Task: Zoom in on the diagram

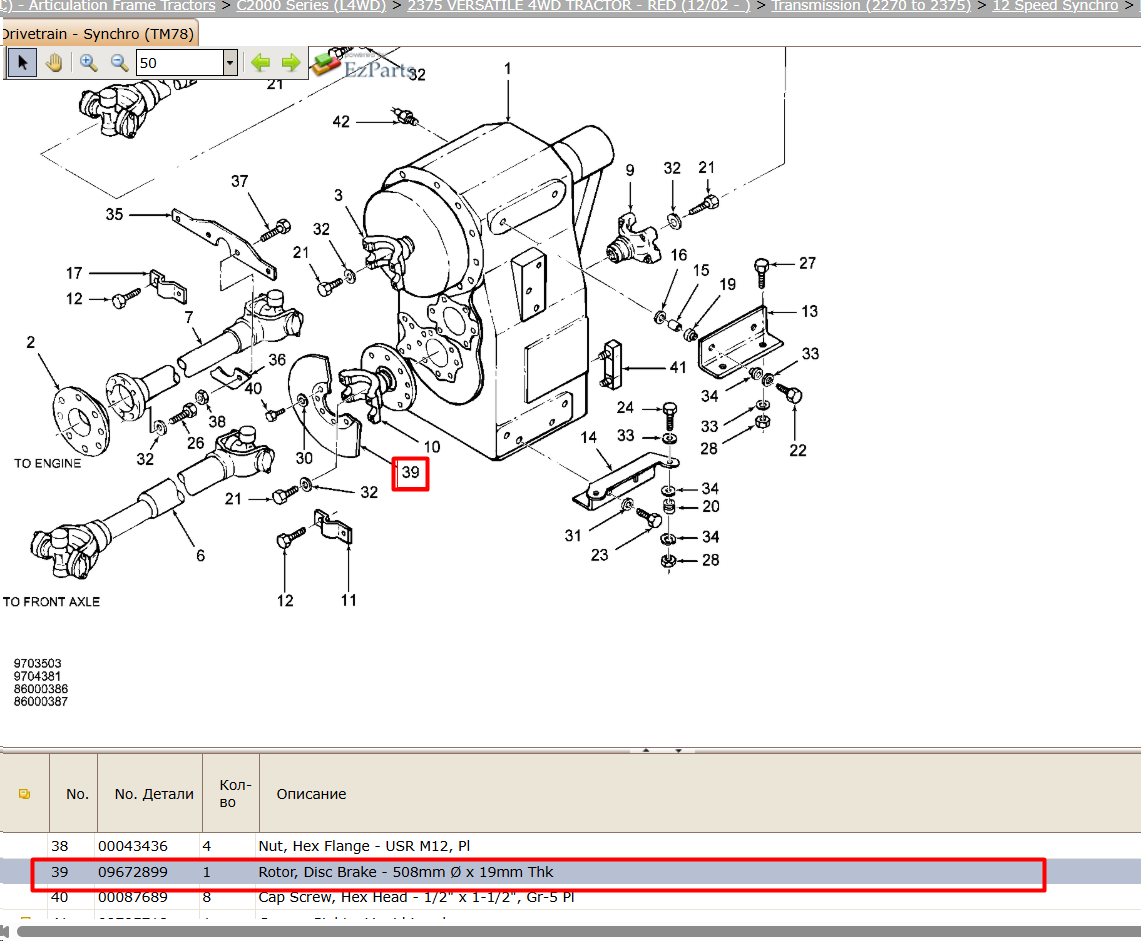Action: (x=89, y=63)
